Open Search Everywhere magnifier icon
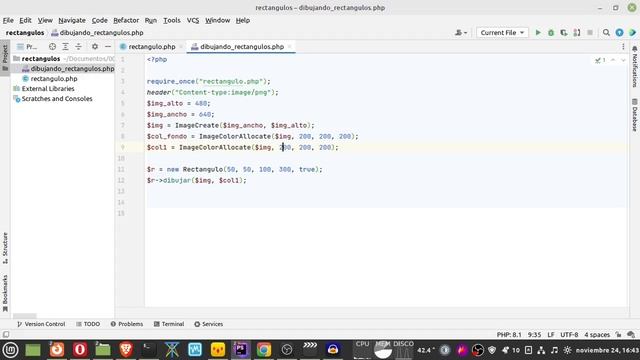Screen dimensions: 640x360 (x=606, y=33)
